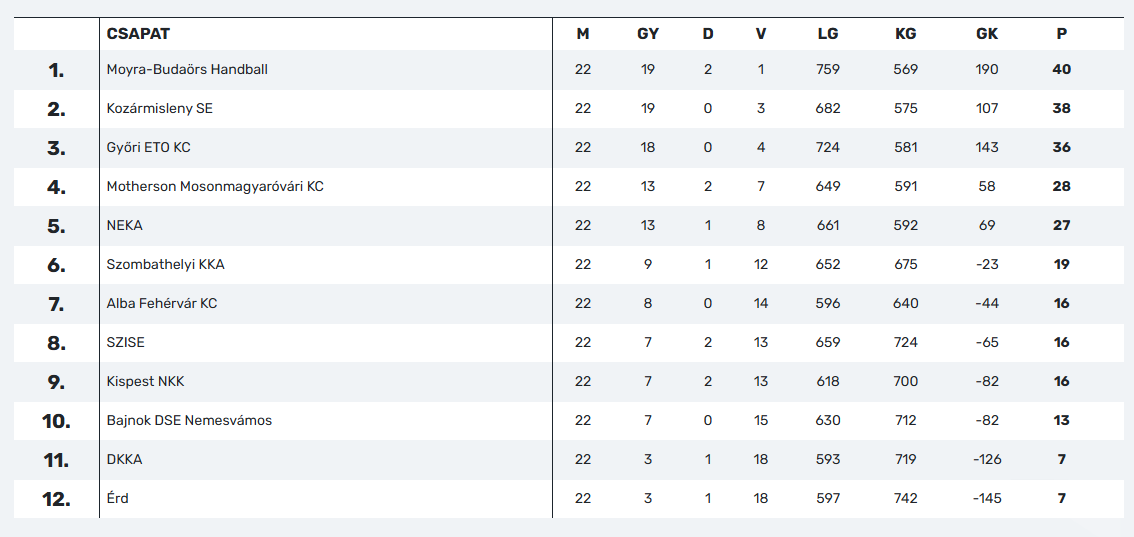
Task: Select the GK goal difference header
Action: coord(986,33)
